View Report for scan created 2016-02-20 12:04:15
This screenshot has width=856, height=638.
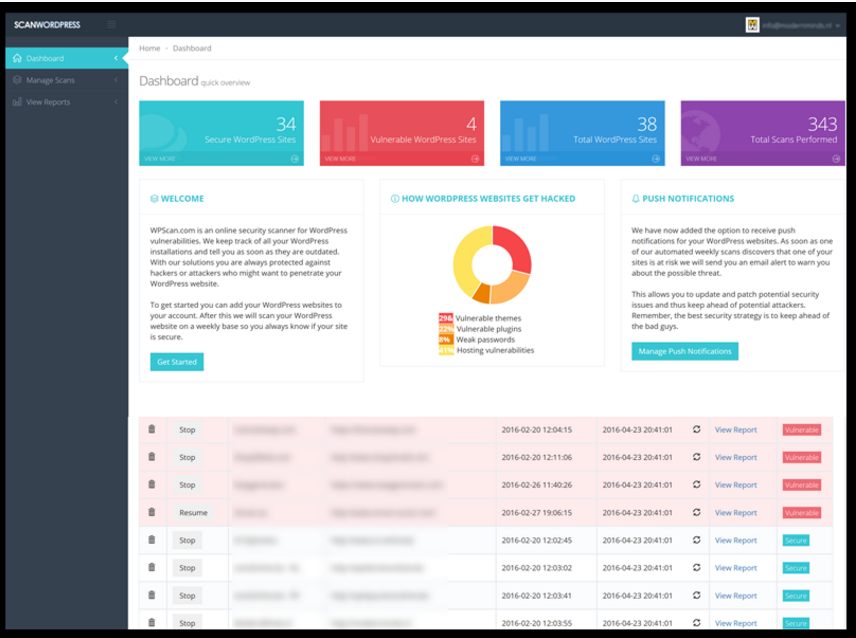click(x=736, y=430)
